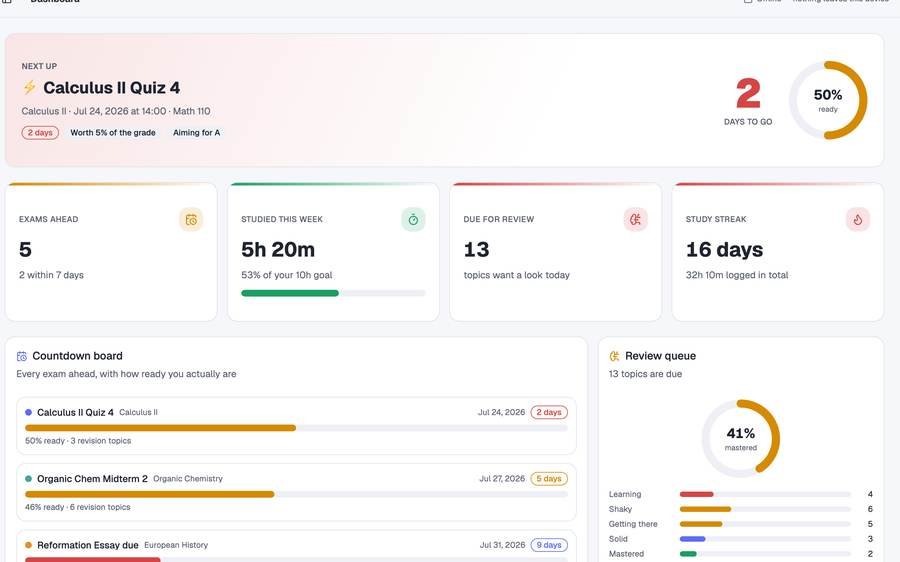Click the orange dot before Reformation Essay due
Screen dimensions: 900x562
point(29,545)
